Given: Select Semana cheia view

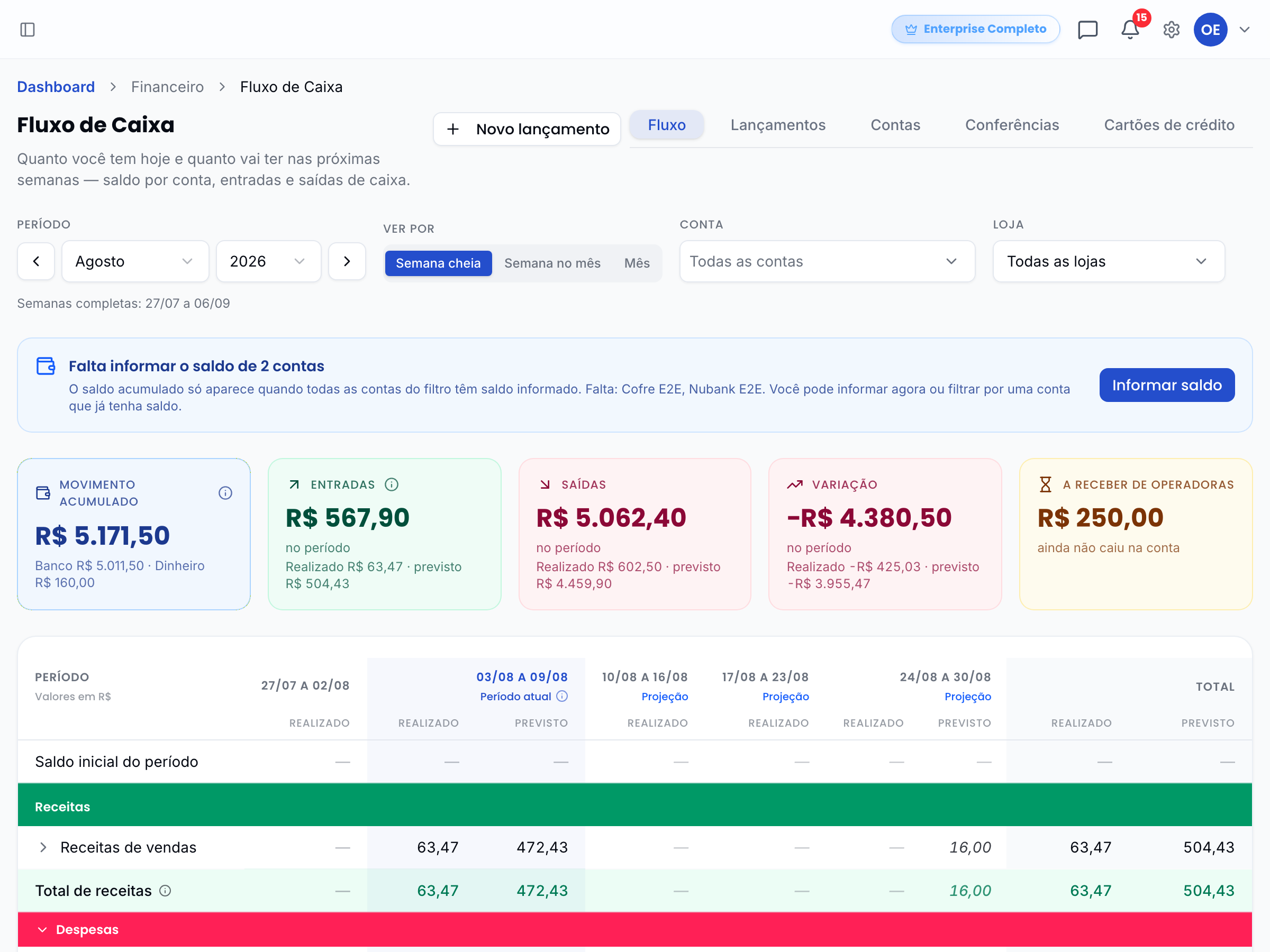Looking at the screenshot, I should point(438,263).
